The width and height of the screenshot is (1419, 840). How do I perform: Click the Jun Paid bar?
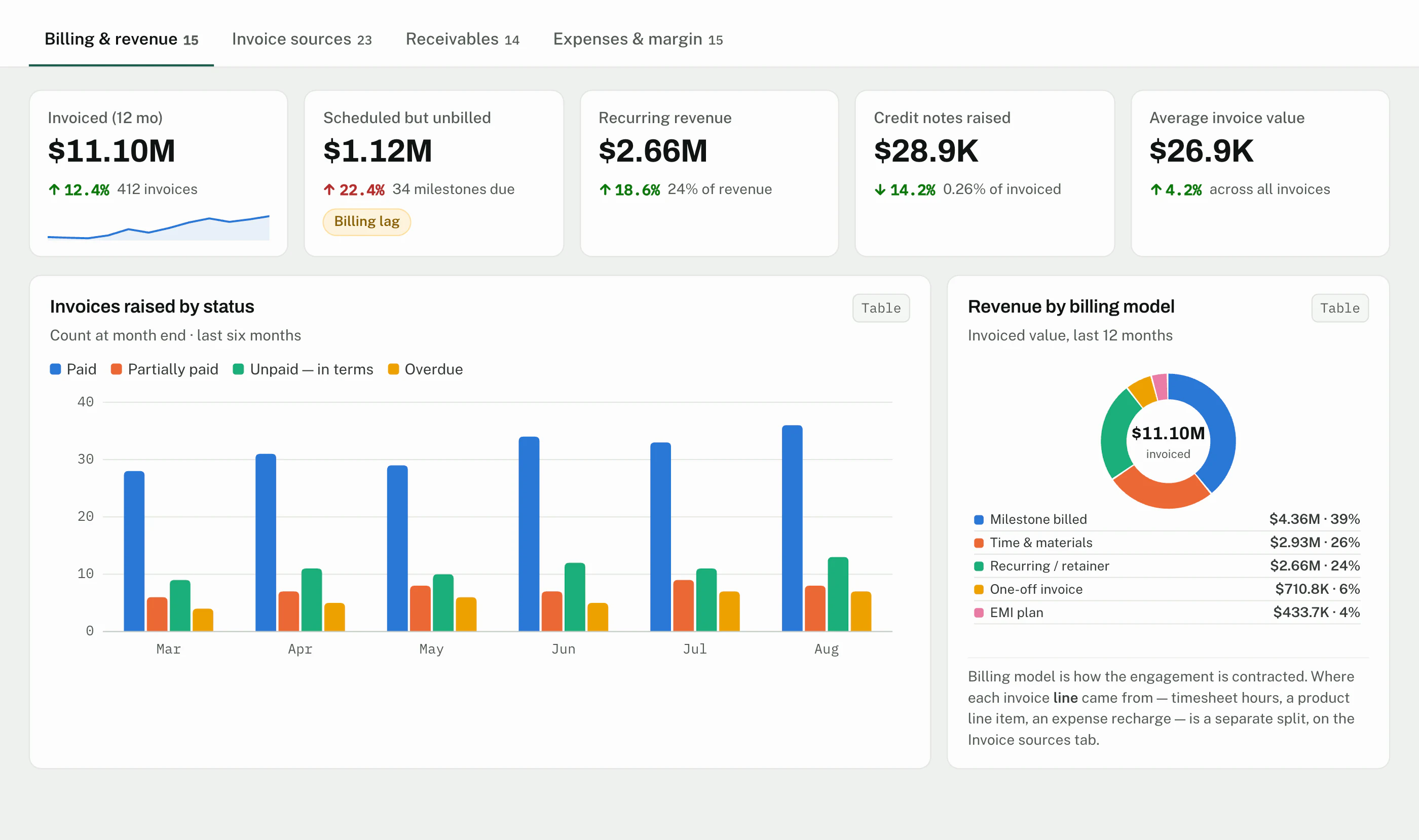pos(529,534)
